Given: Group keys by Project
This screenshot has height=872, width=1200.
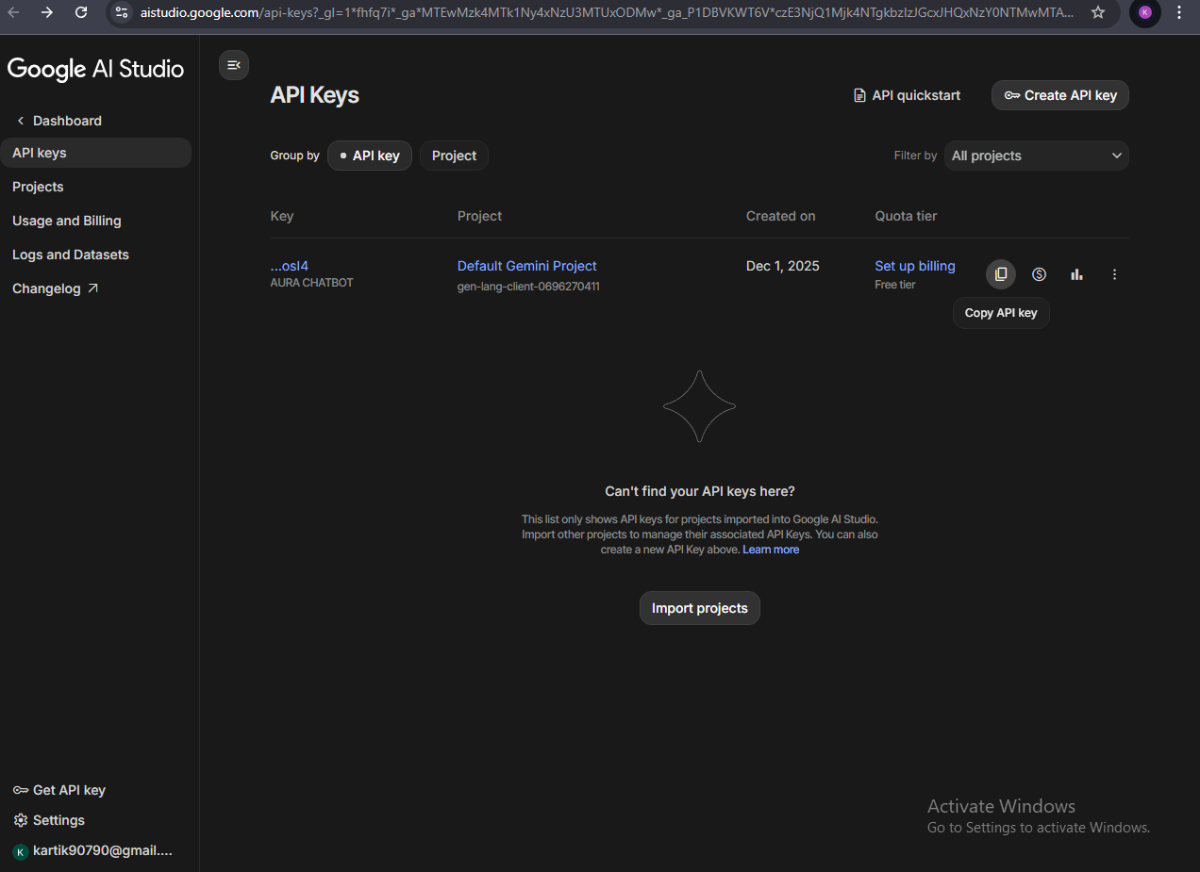Looking at the screenshot, I should [454, 156].
